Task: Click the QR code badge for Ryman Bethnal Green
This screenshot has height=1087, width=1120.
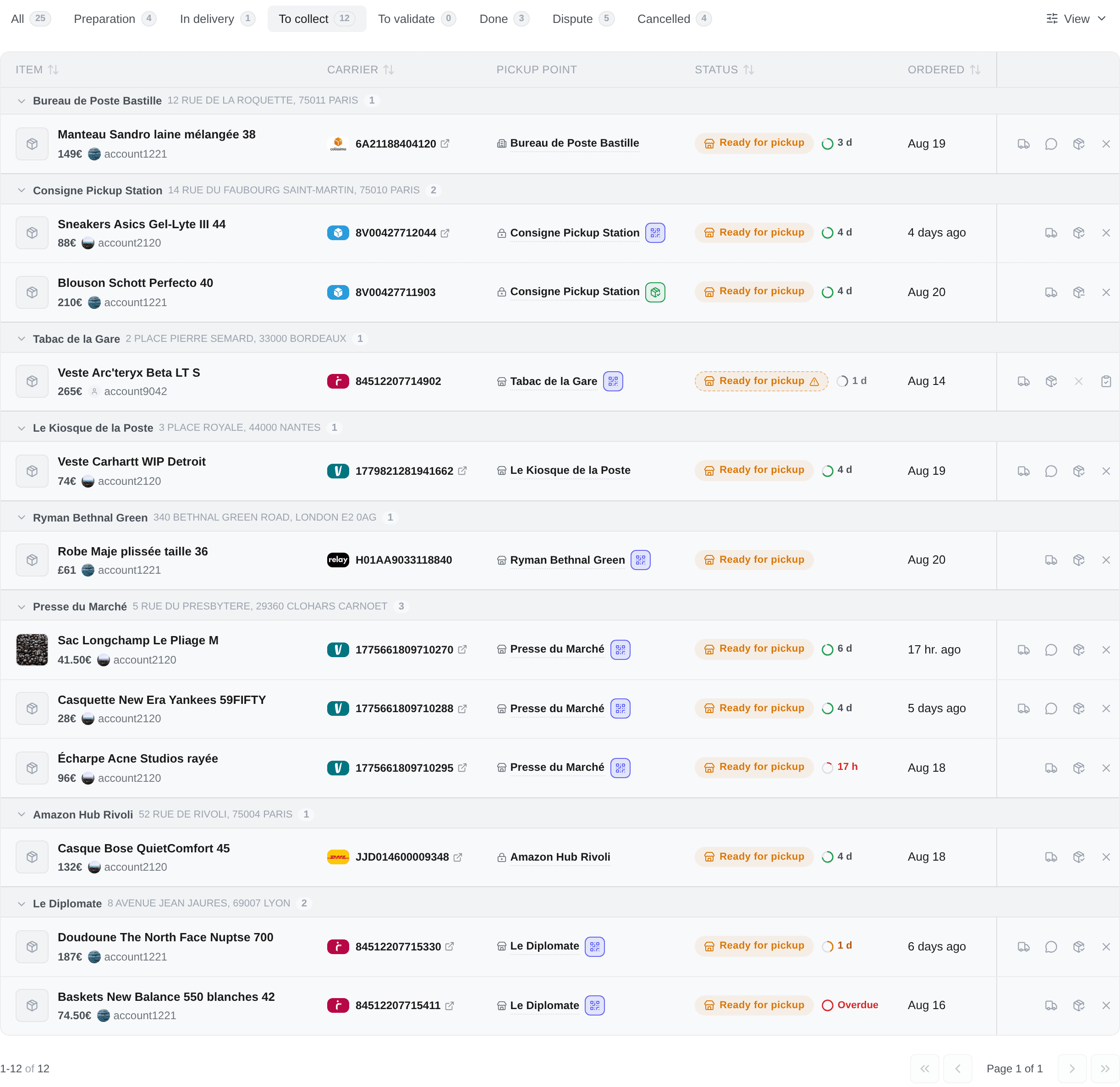Action: pos(640,560)
